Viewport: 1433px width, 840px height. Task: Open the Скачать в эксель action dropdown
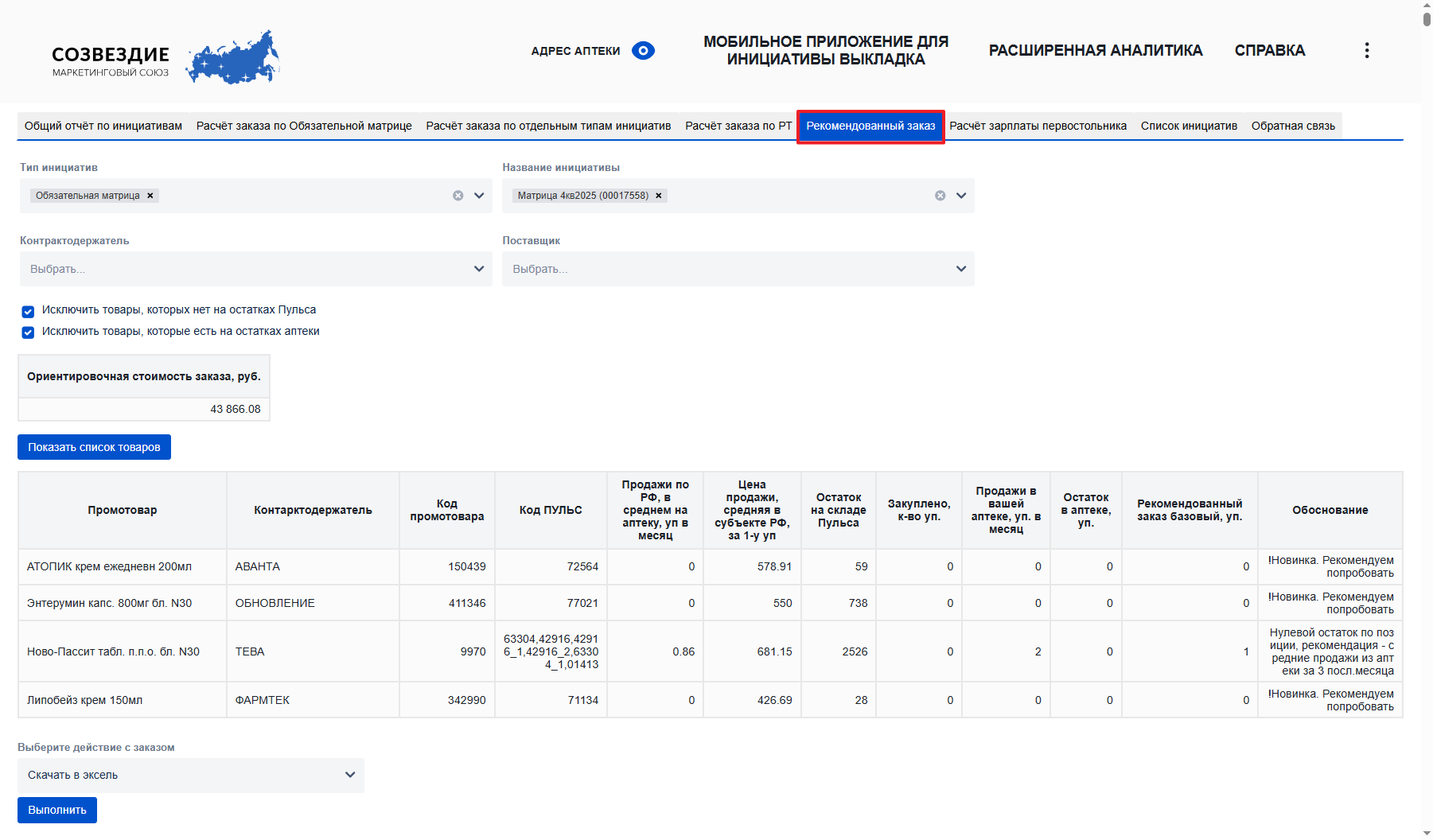coord(191,775)
